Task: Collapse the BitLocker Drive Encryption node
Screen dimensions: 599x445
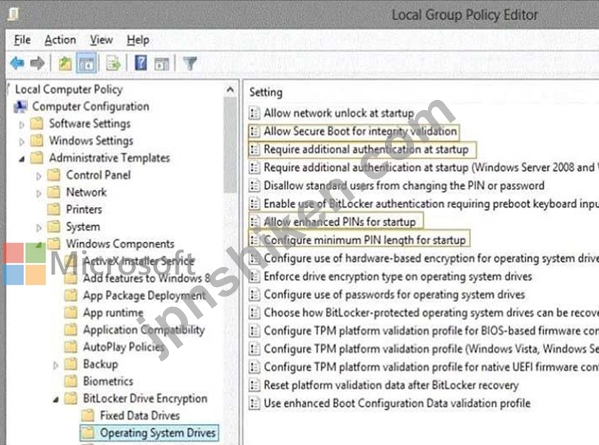Action: [x=56, y=400]
